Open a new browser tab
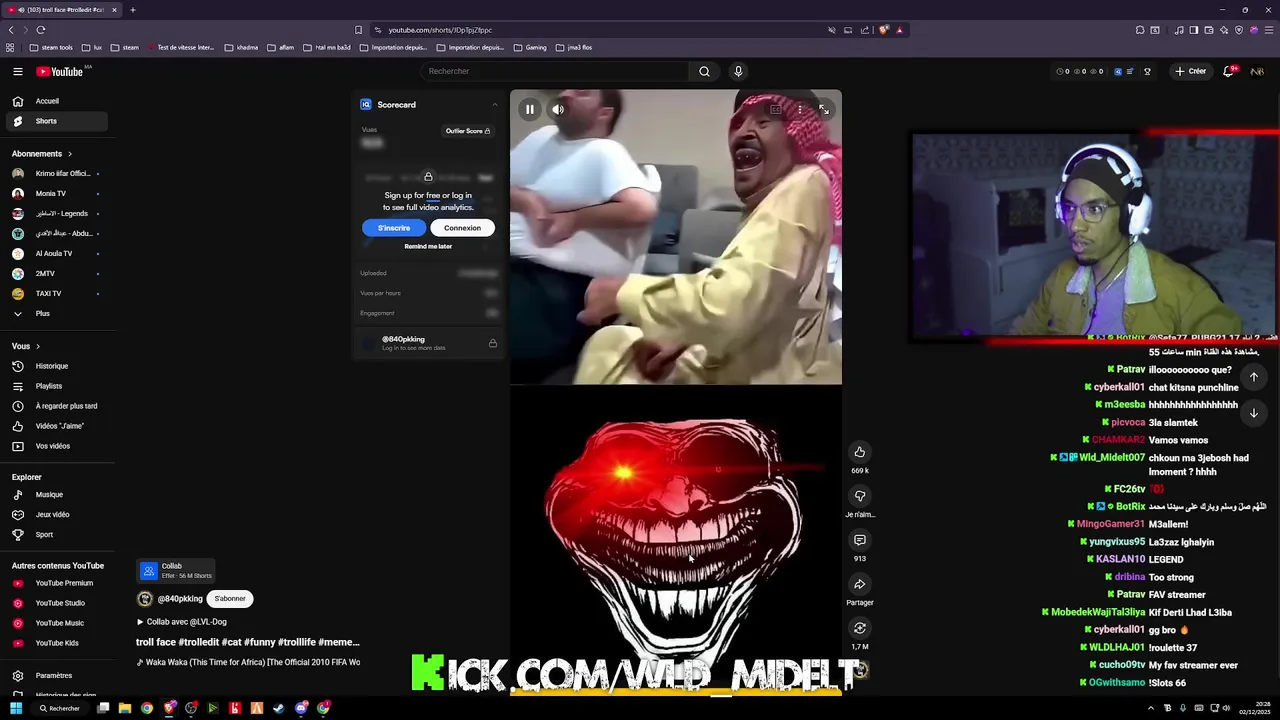The width and height of the screenshot is (1280, 720). [132, 10]
